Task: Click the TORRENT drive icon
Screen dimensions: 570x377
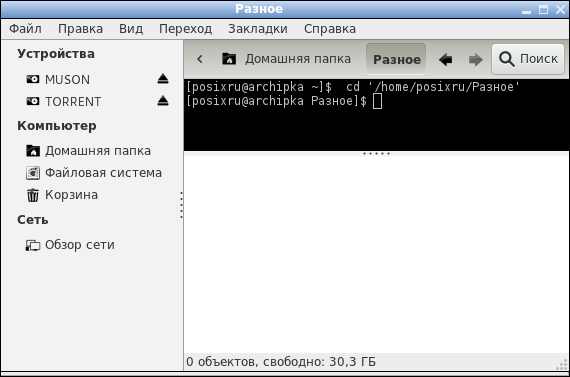Action: click(x=33, y=101)
